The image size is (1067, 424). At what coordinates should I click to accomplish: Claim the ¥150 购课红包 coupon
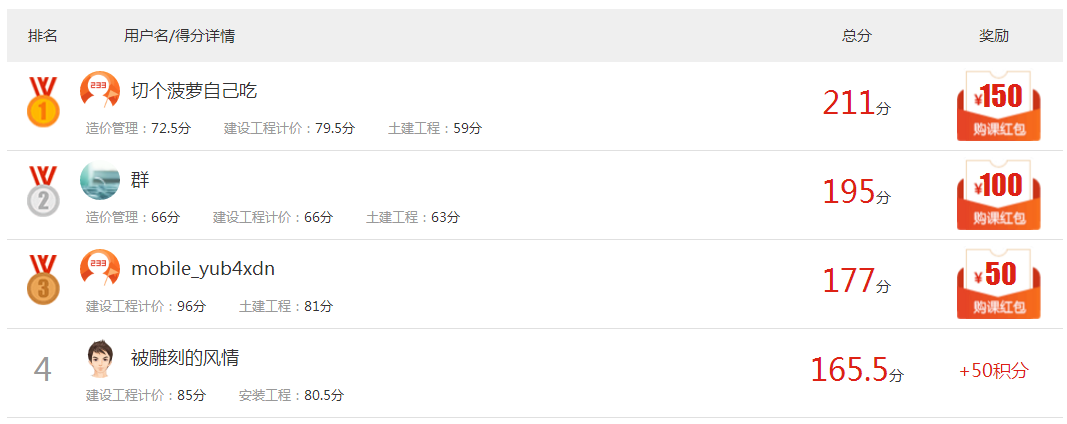(x=998, y=106)
